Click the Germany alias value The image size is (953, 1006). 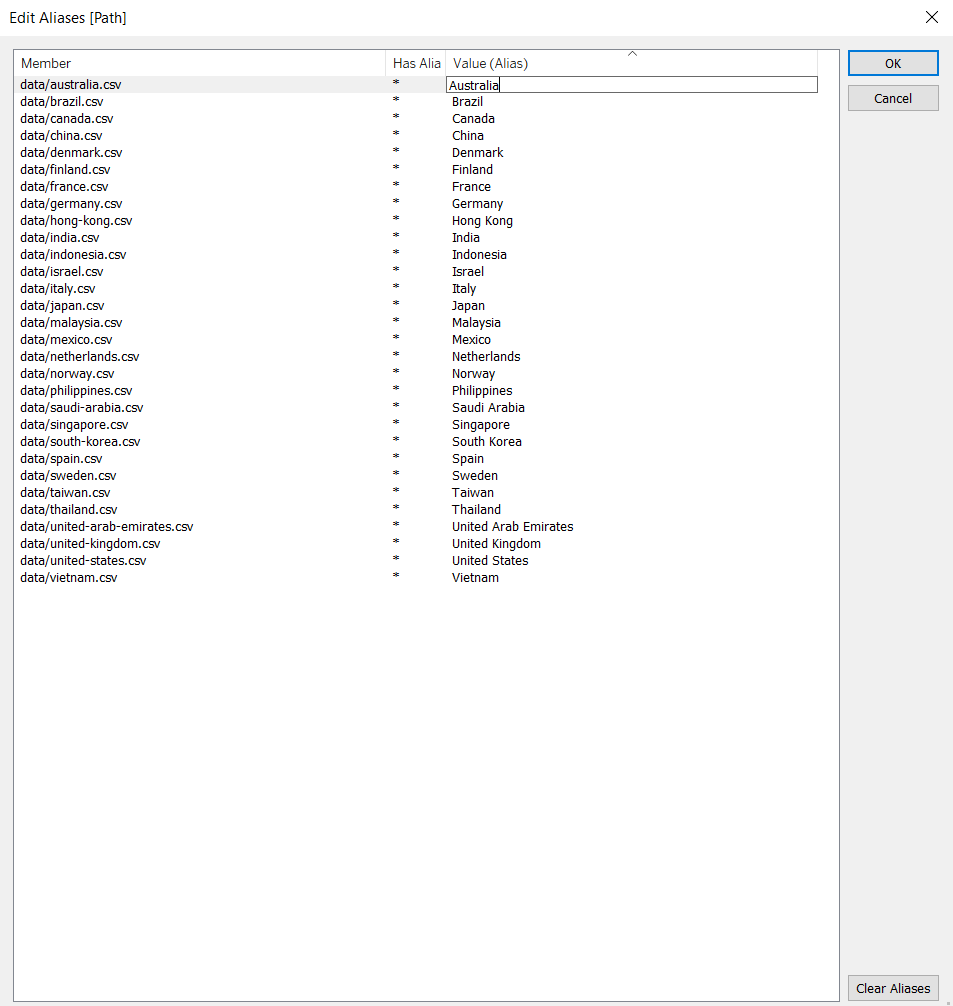tap(477, 203)
